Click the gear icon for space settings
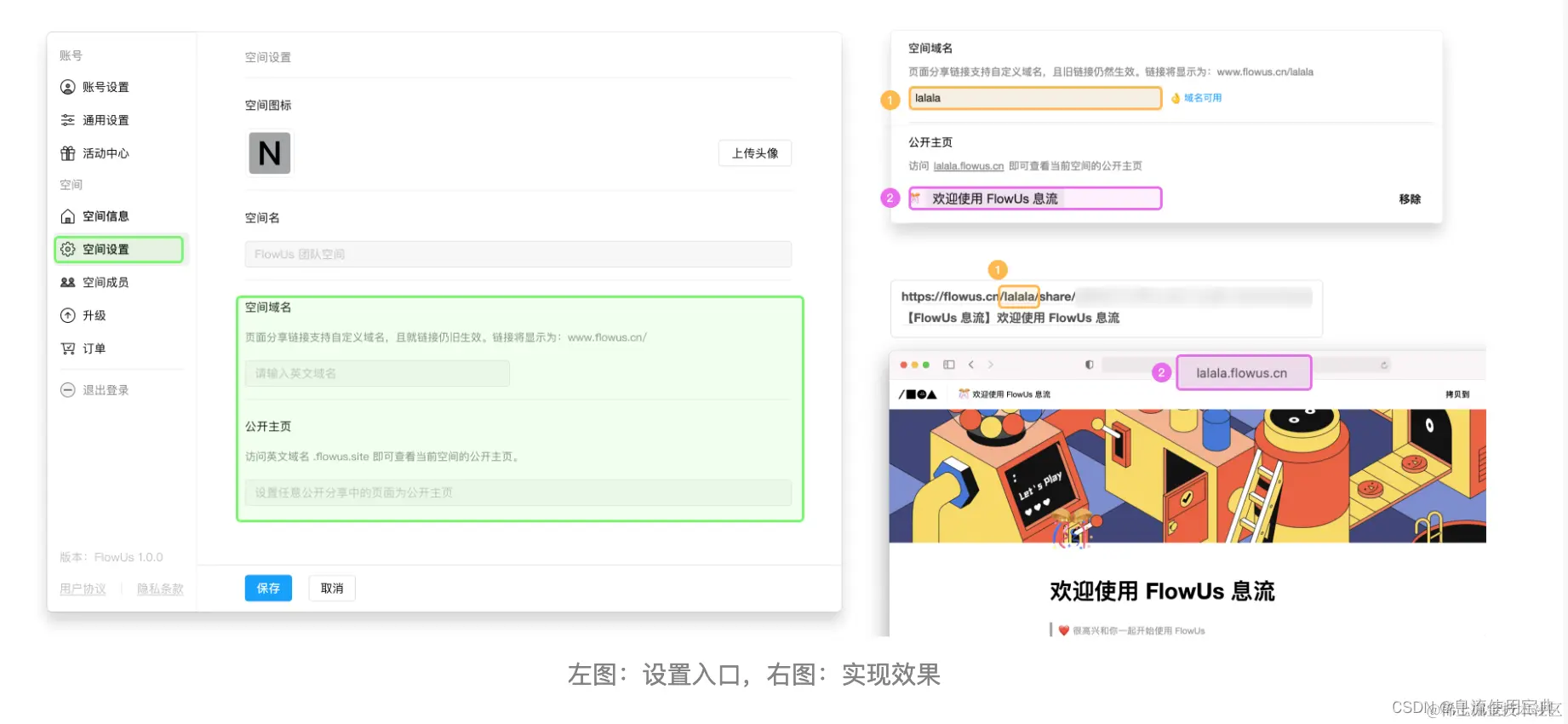 68,250
